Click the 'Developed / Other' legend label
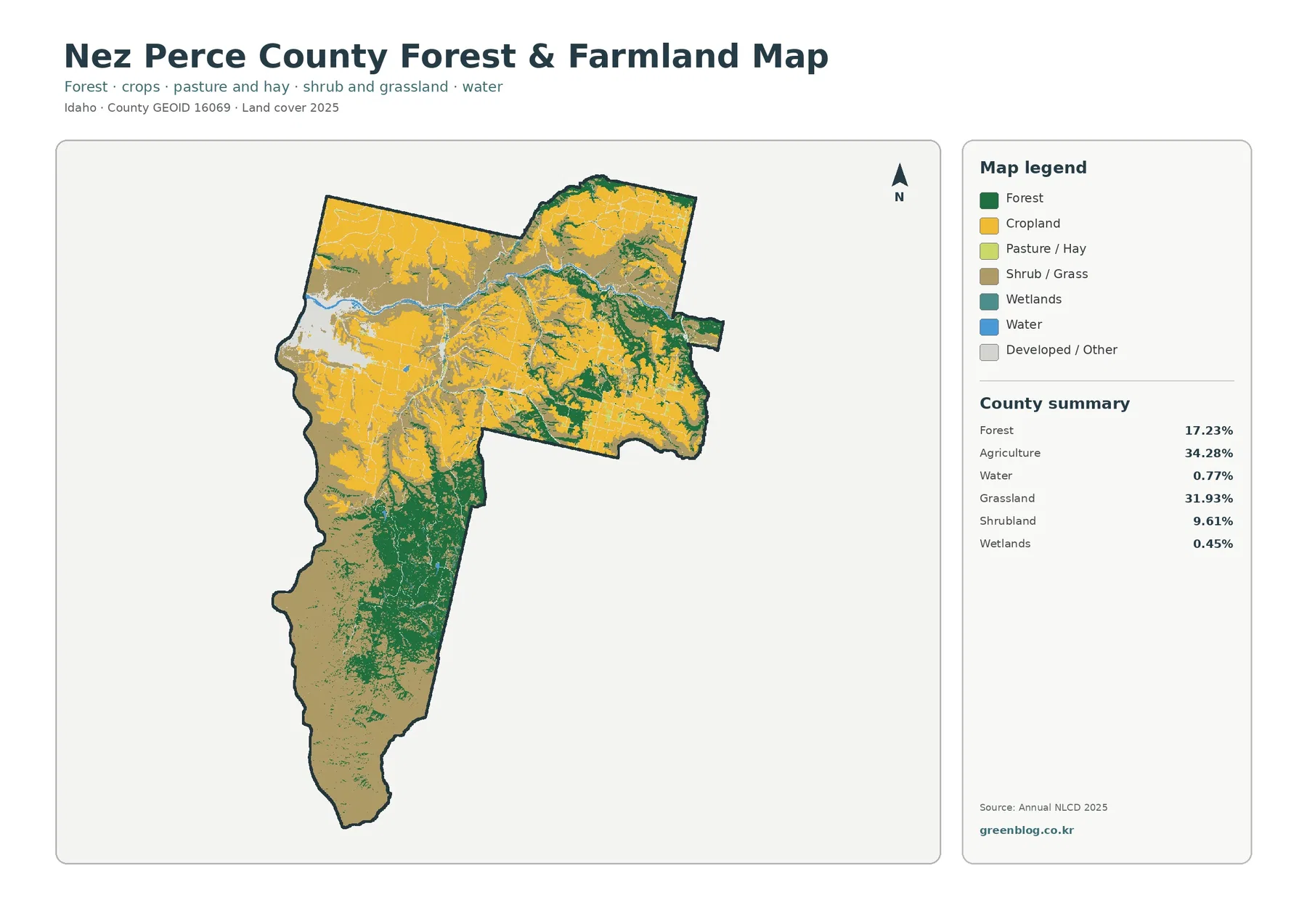 1061,350
